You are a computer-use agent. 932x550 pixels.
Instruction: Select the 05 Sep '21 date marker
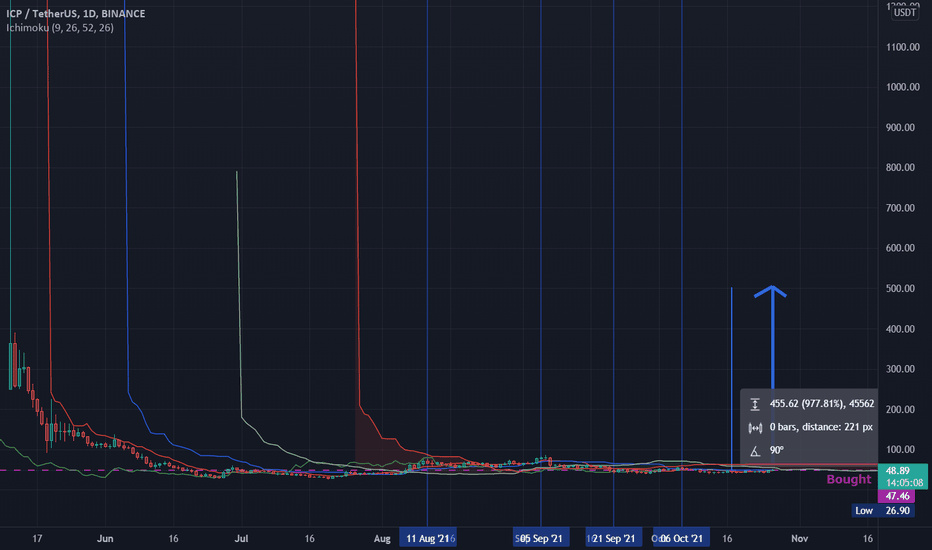point(541,538)
